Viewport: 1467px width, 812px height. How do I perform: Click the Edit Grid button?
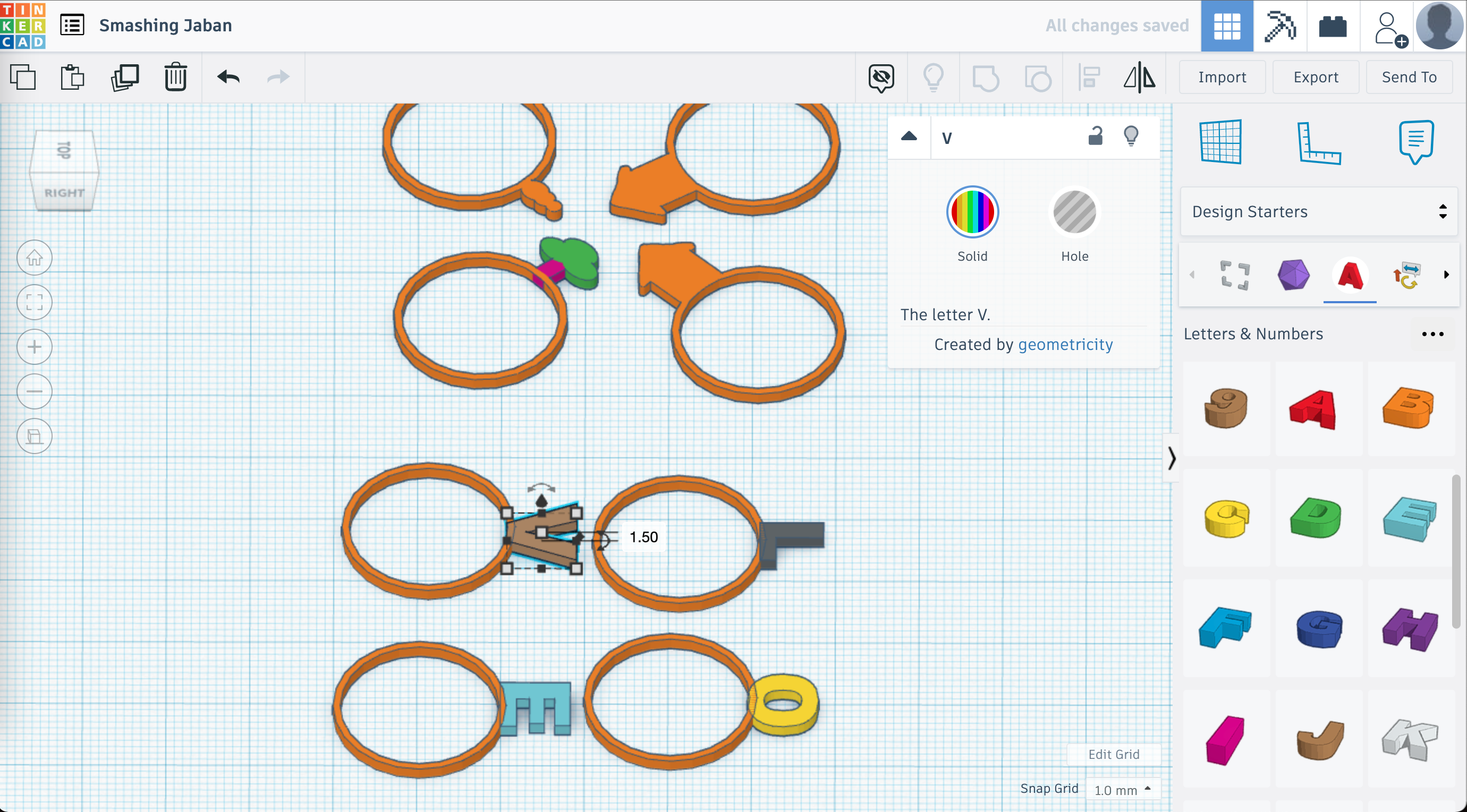(1113, 755)
